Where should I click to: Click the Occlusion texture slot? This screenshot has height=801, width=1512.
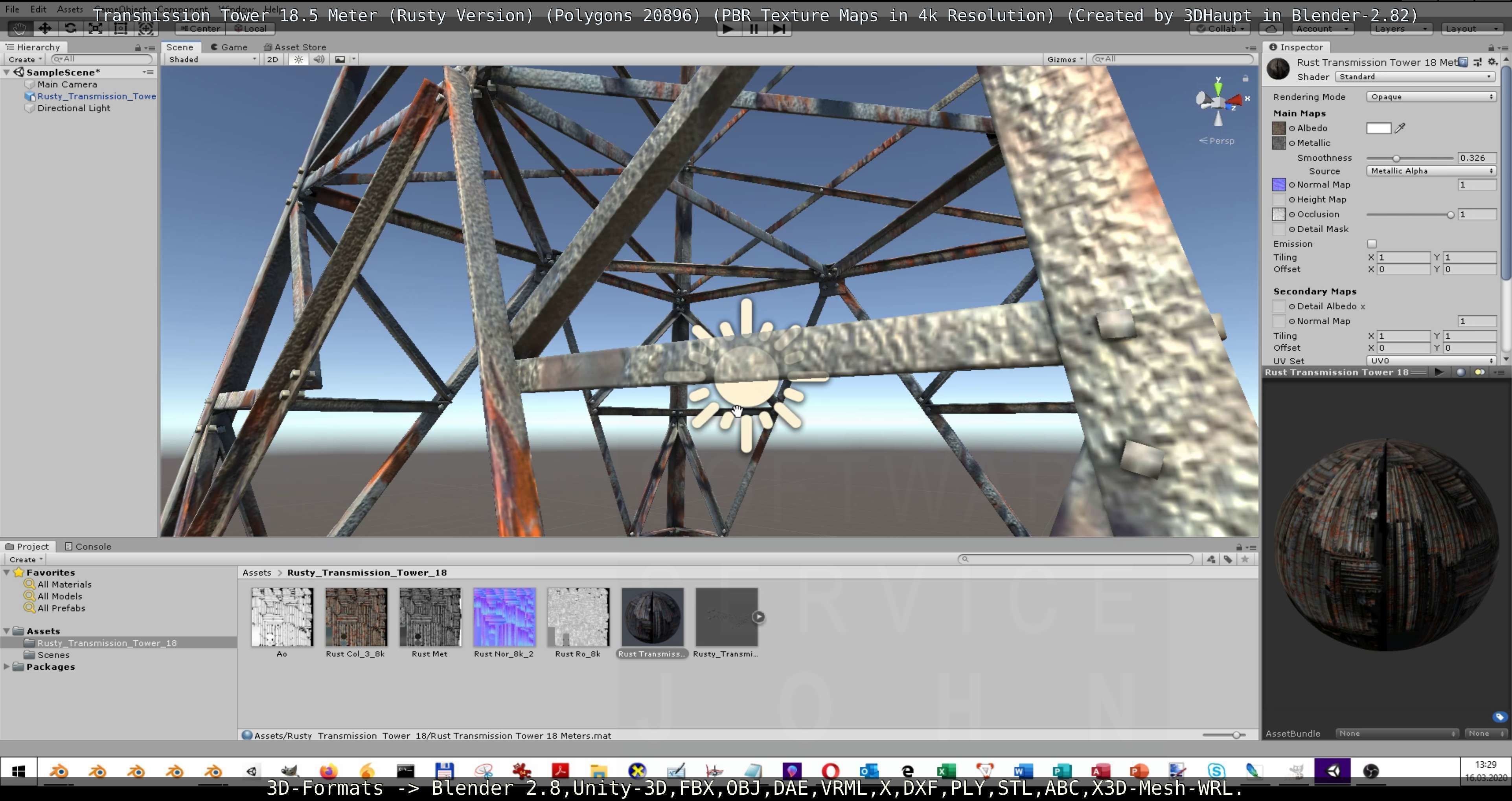(1278, 214)
